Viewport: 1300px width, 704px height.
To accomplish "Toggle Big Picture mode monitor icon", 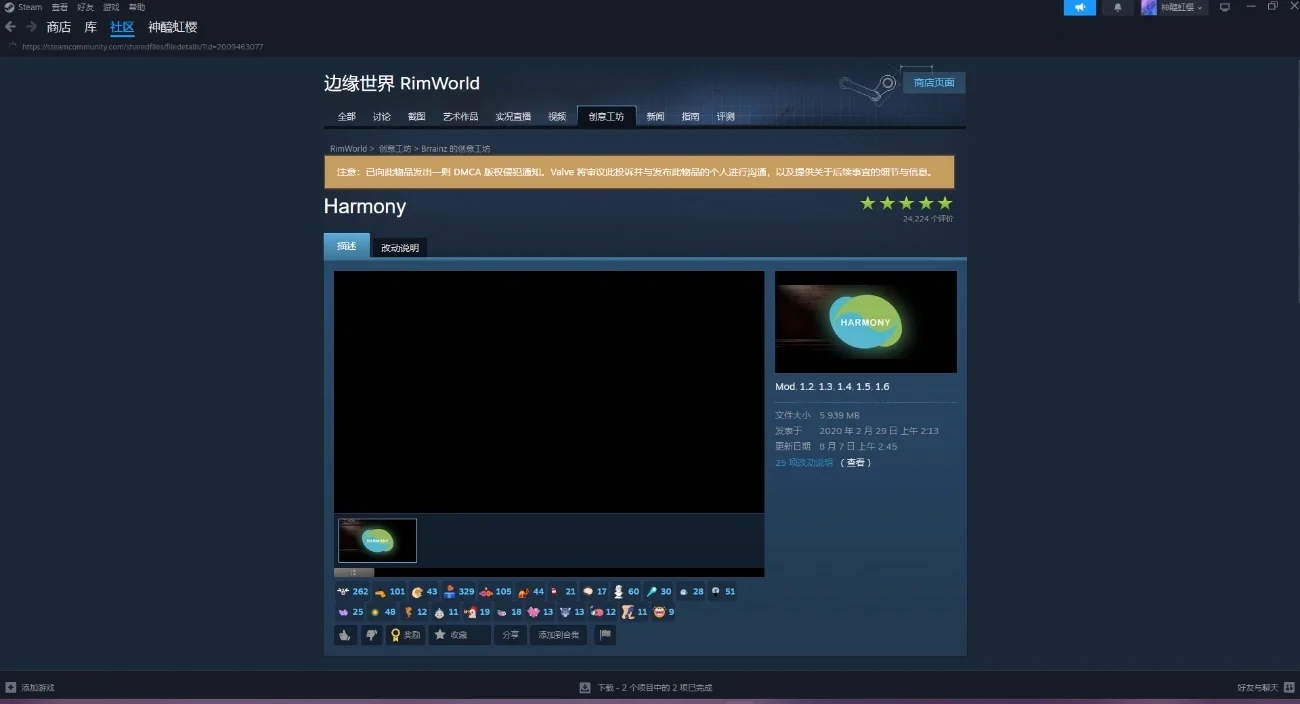I will click(x=1224, y=7).
